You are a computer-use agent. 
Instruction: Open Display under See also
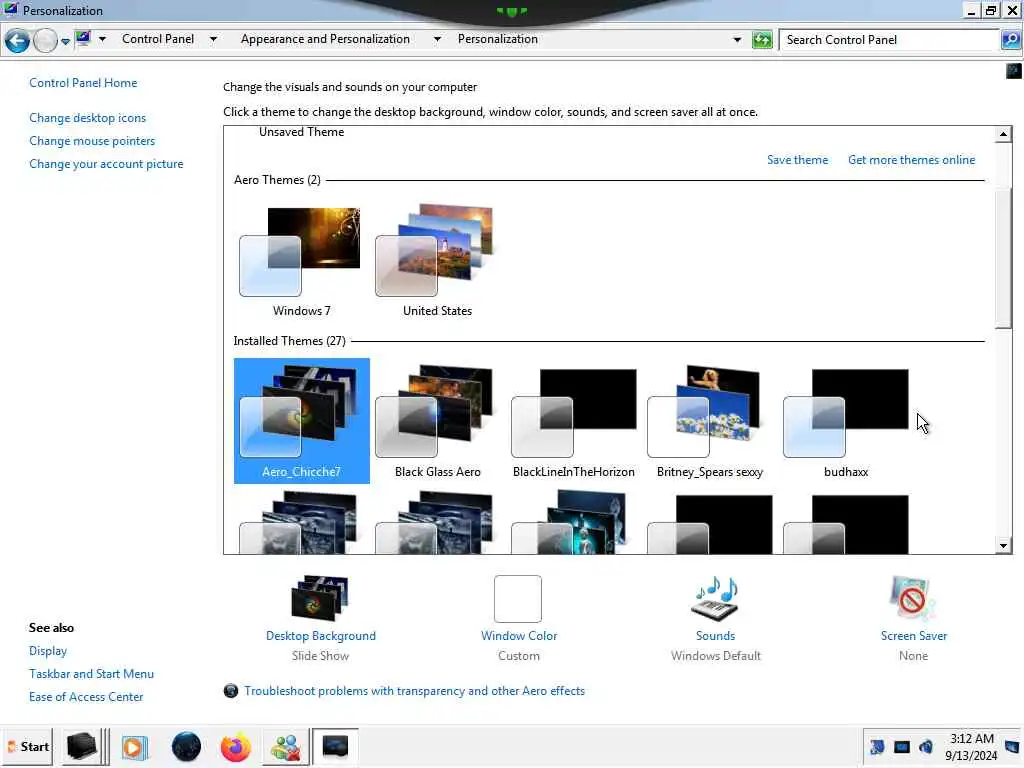[48, 651]
